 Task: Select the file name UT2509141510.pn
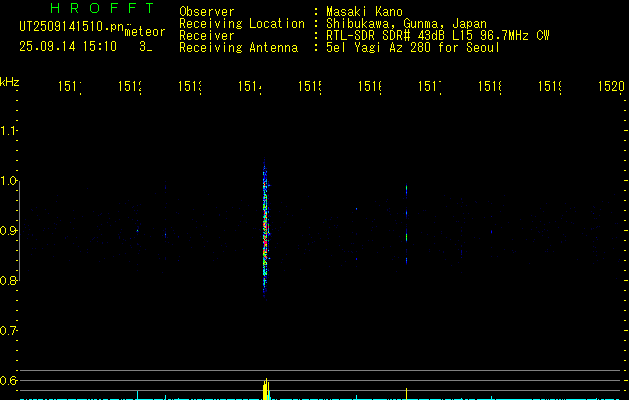72,27
